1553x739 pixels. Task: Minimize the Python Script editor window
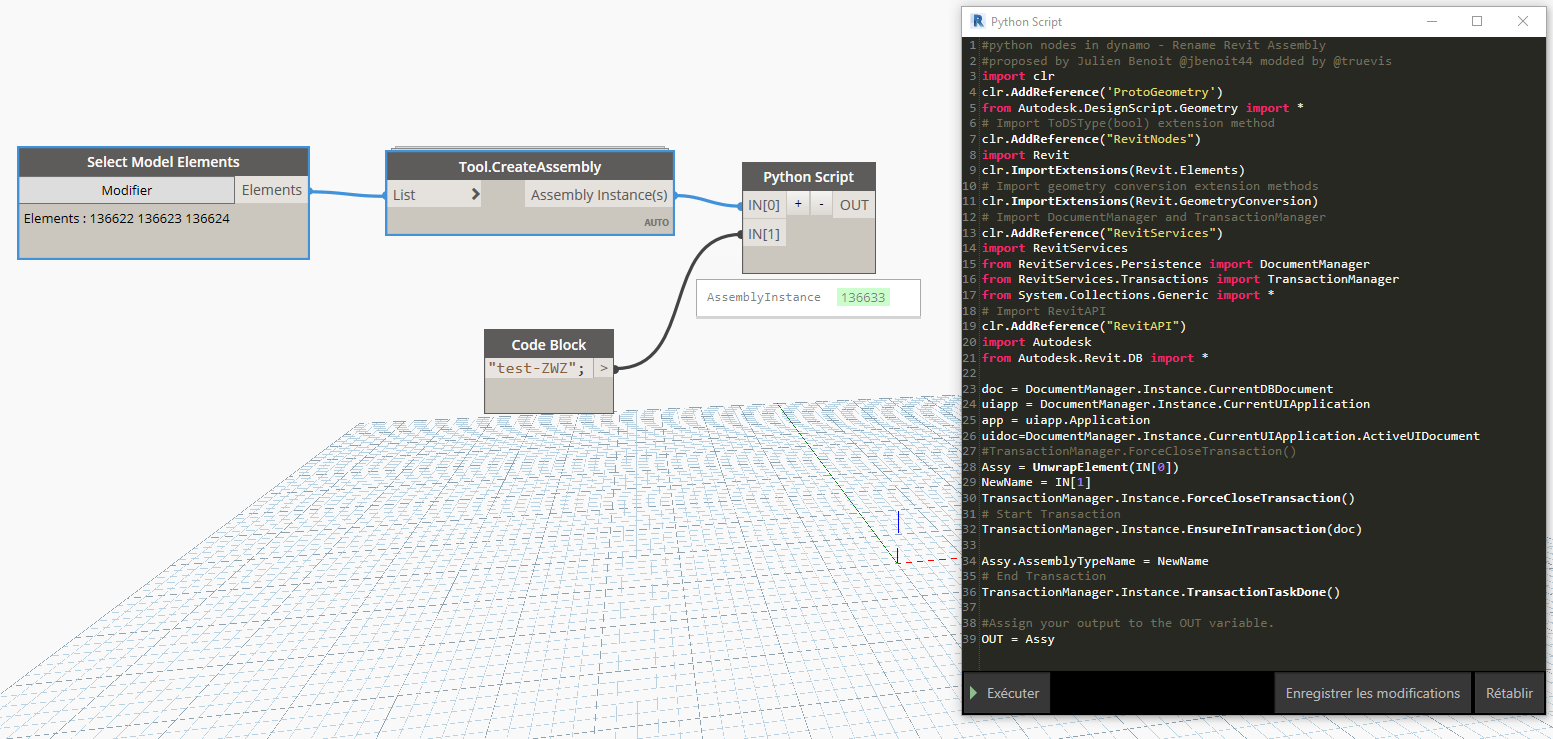pos(1431,21)
